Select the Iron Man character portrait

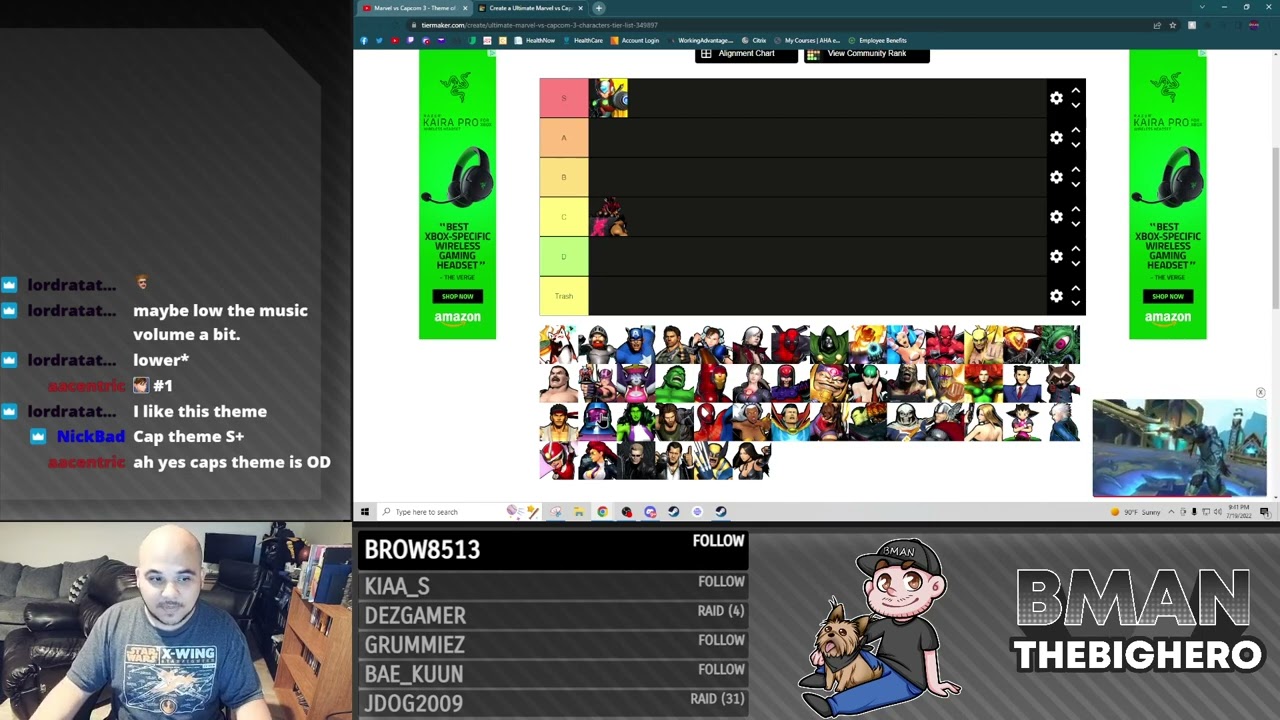[713, 383]
